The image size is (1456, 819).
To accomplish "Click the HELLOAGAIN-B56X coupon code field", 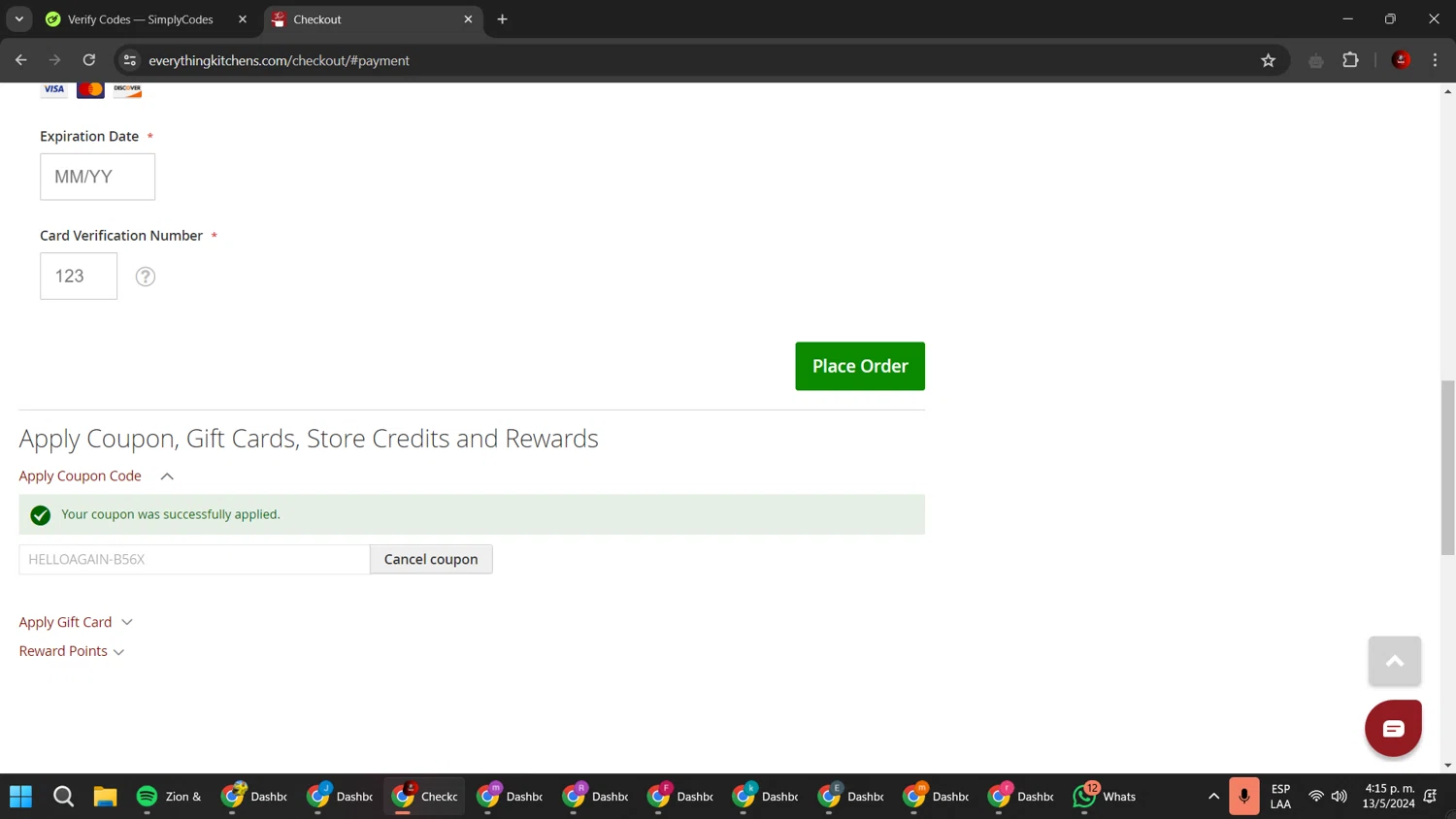I will pyautogui.click(x=194, y=559).
